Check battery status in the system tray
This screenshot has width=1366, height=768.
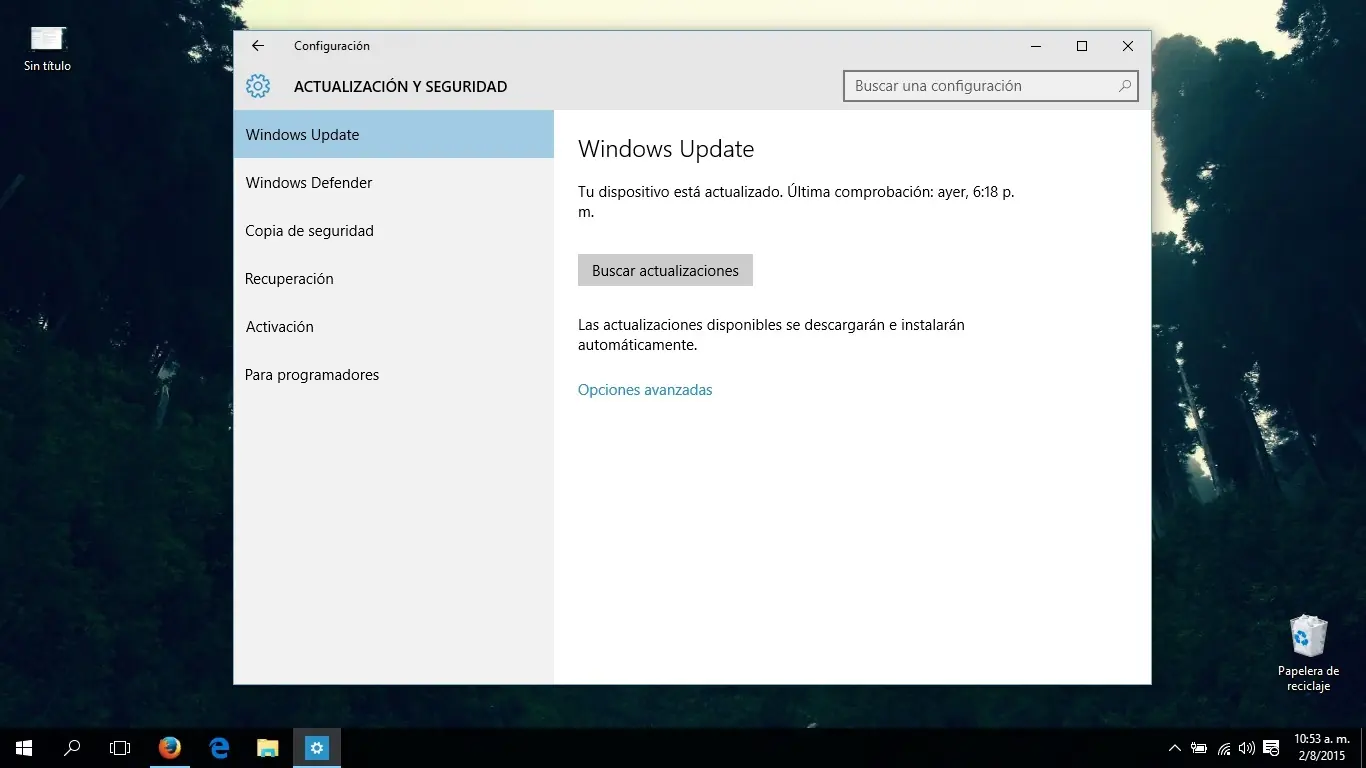coord(1197,748)
